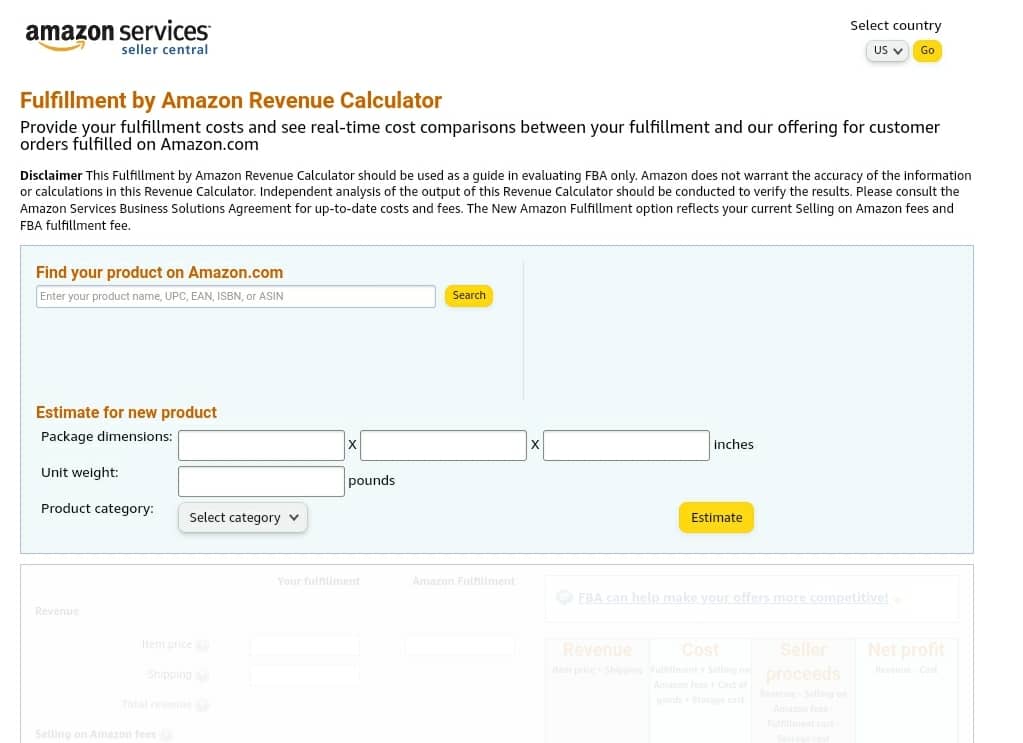The image size is (1023, 743).
Task: Click the Estimate button
Action: pos(716,517)
